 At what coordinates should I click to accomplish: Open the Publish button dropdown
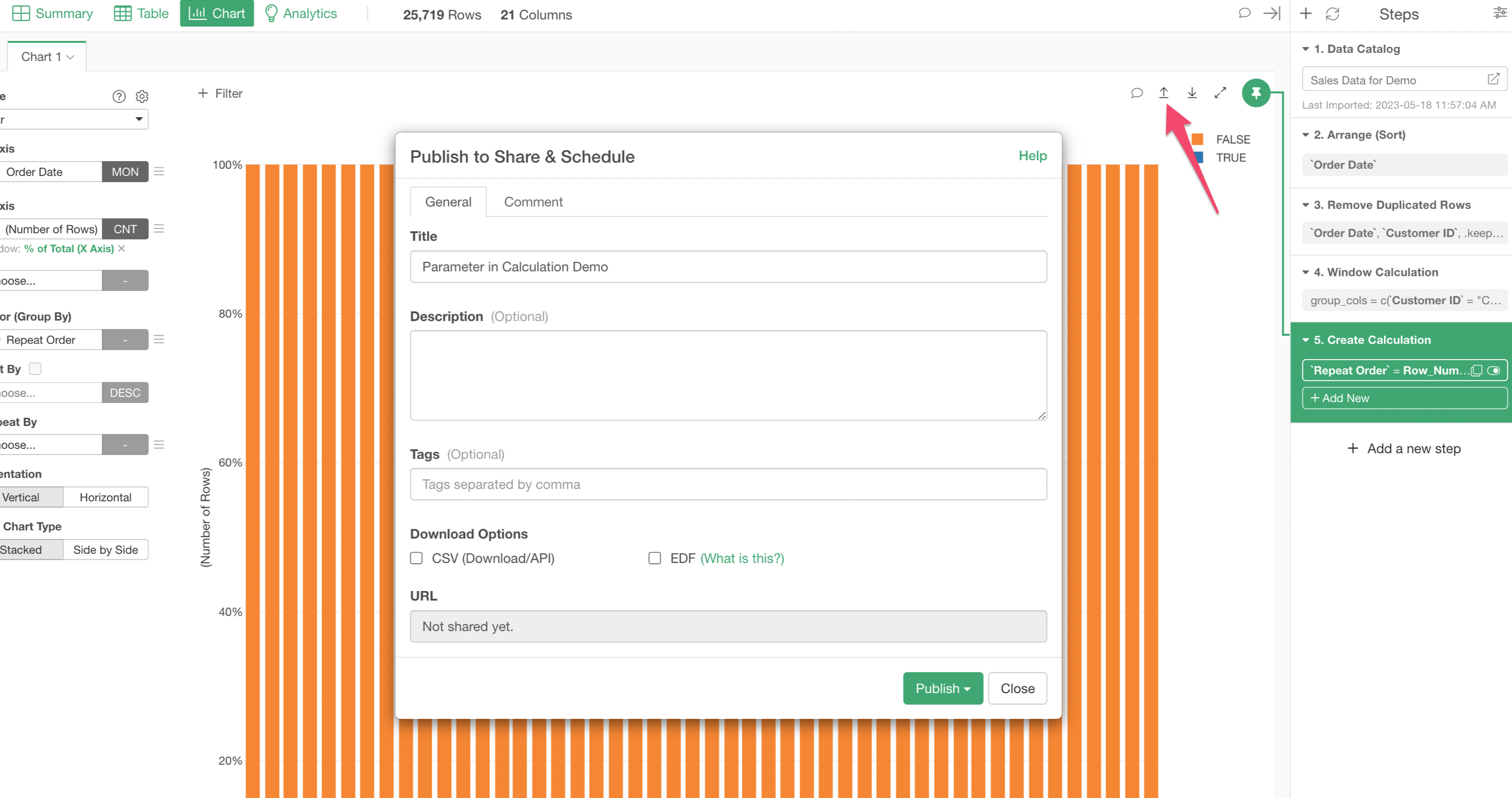pos(943,688)
